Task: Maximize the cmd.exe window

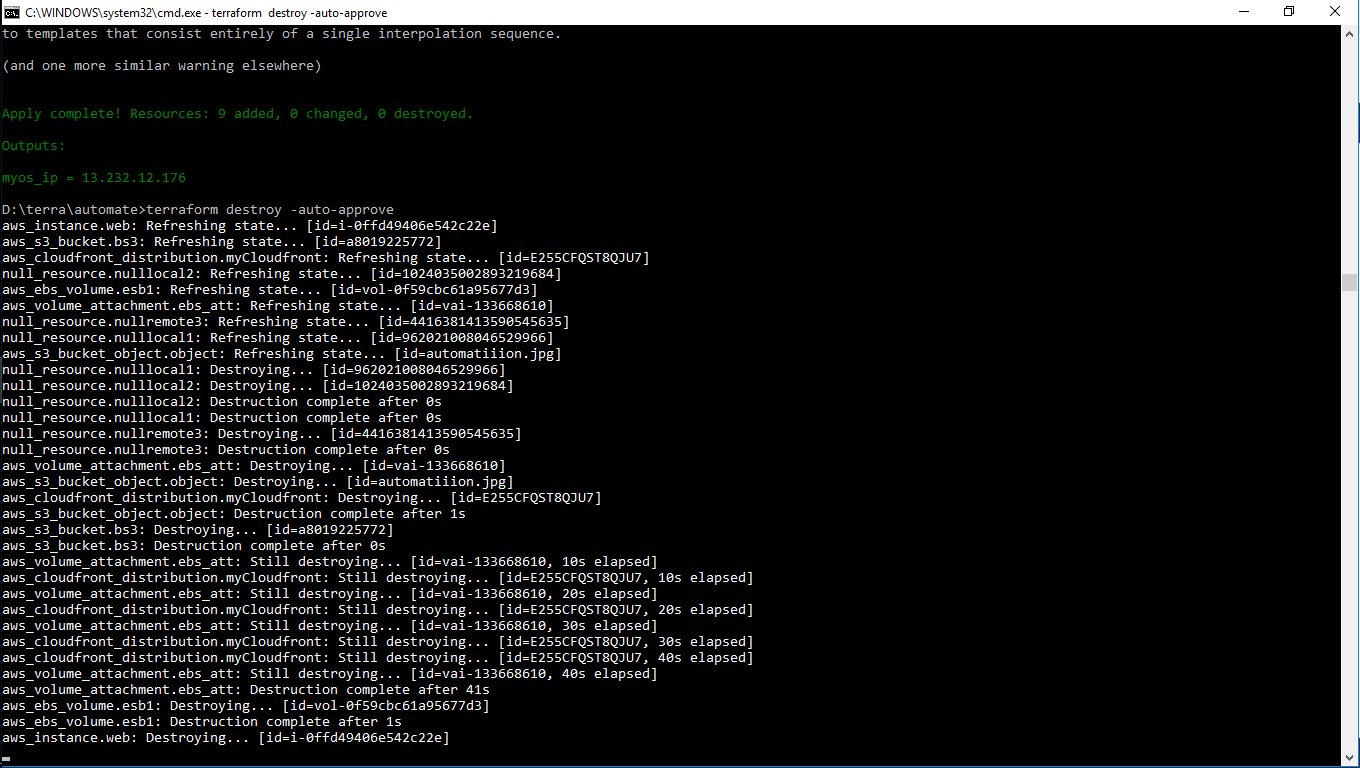Action: pyautogui.click(x=1290, y=12)
